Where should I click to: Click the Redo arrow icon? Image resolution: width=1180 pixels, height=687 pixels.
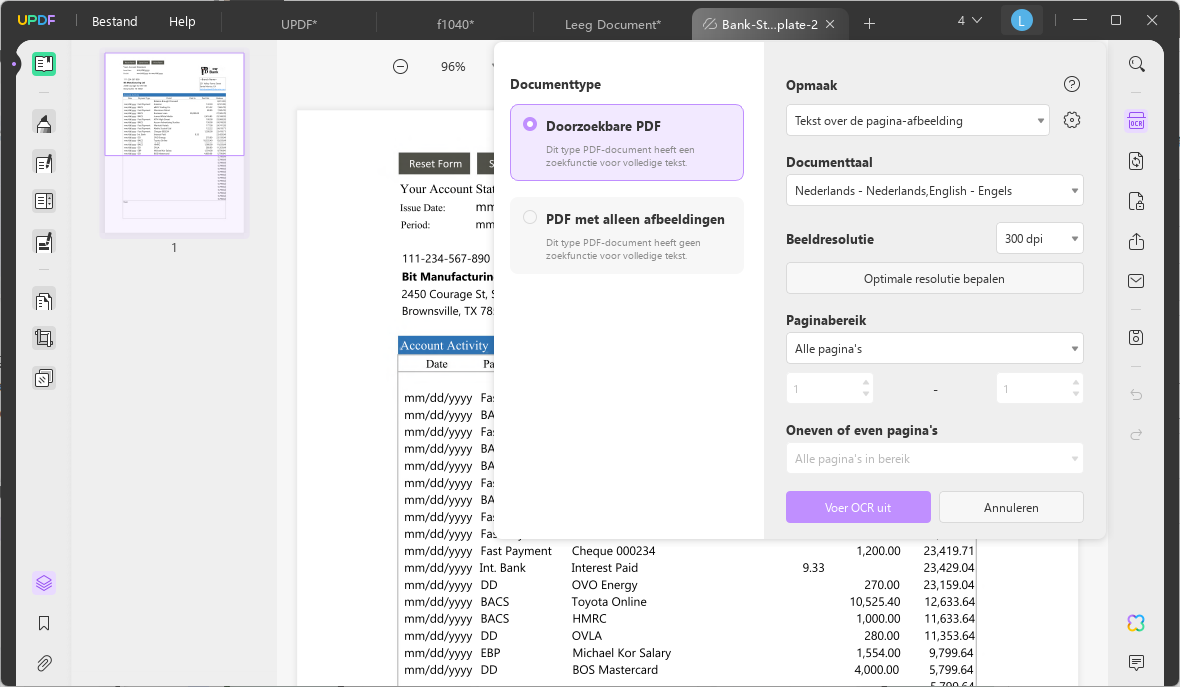point(1136,434)
